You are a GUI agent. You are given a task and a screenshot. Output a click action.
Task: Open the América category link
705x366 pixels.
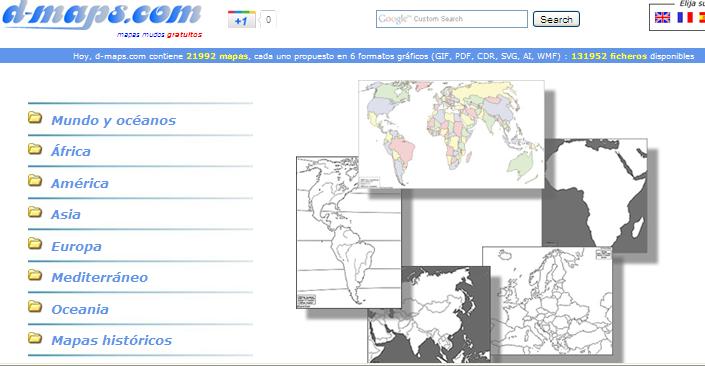pyautogui.click(x=80, y=183)
